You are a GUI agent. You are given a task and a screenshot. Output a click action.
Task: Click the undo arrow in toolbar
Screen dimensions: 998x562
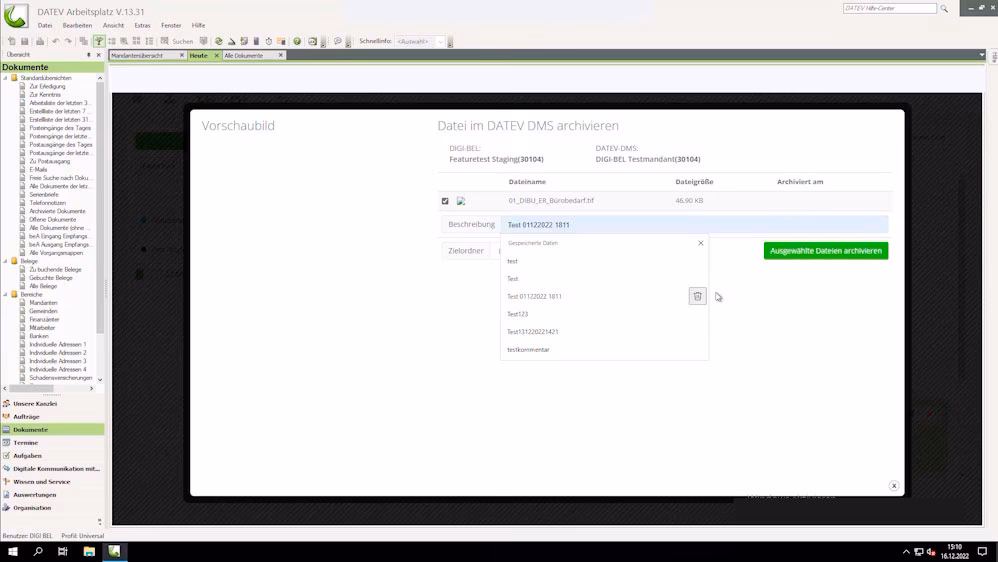(x=55, y=42)
